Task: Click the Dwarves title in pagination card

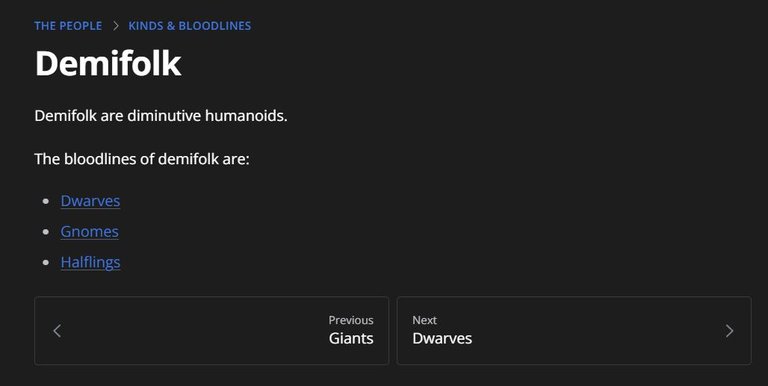Action: click(x=442, y=338)
